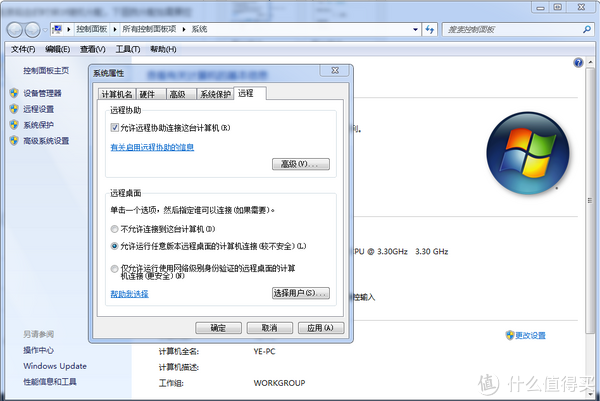Open the 帮助我选择 link
The image size is (600, 401).
[x=129, y=294]
